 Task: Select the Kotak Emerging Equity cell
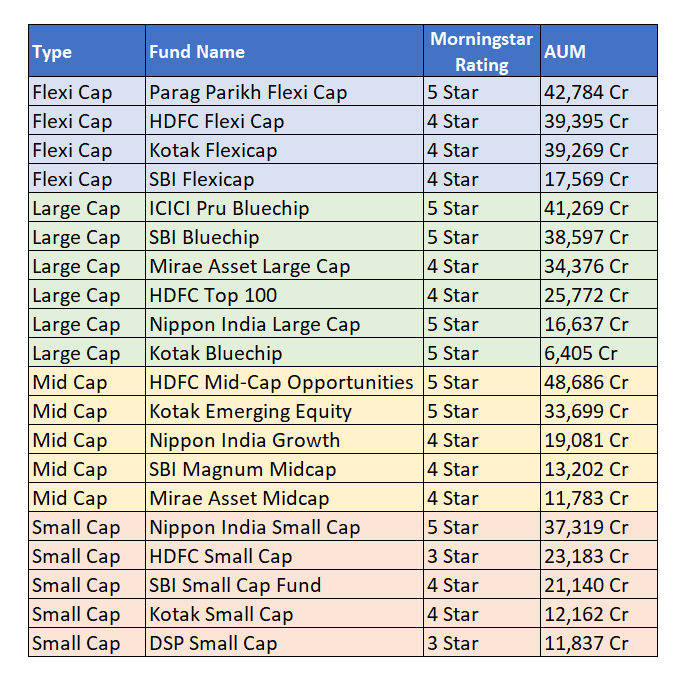250,411
